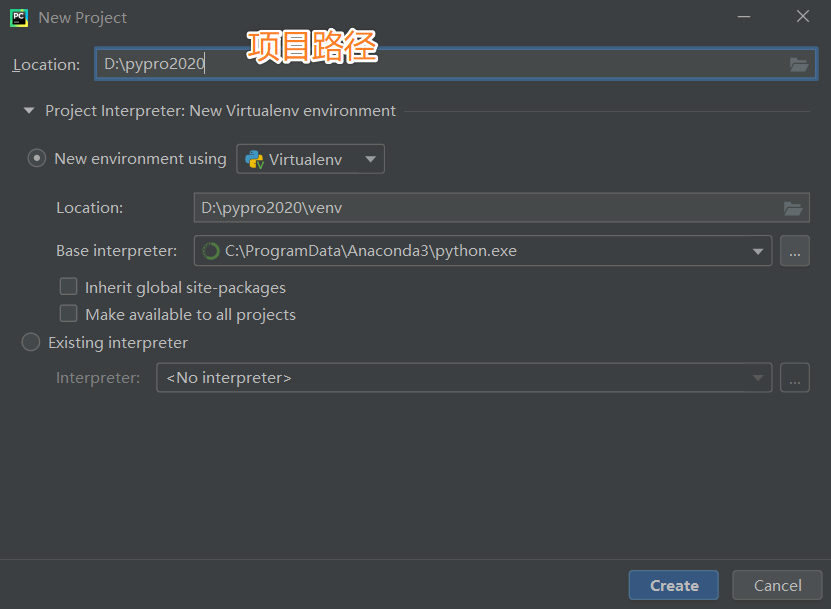Select New environment using radio button

[x=37, y=158]
